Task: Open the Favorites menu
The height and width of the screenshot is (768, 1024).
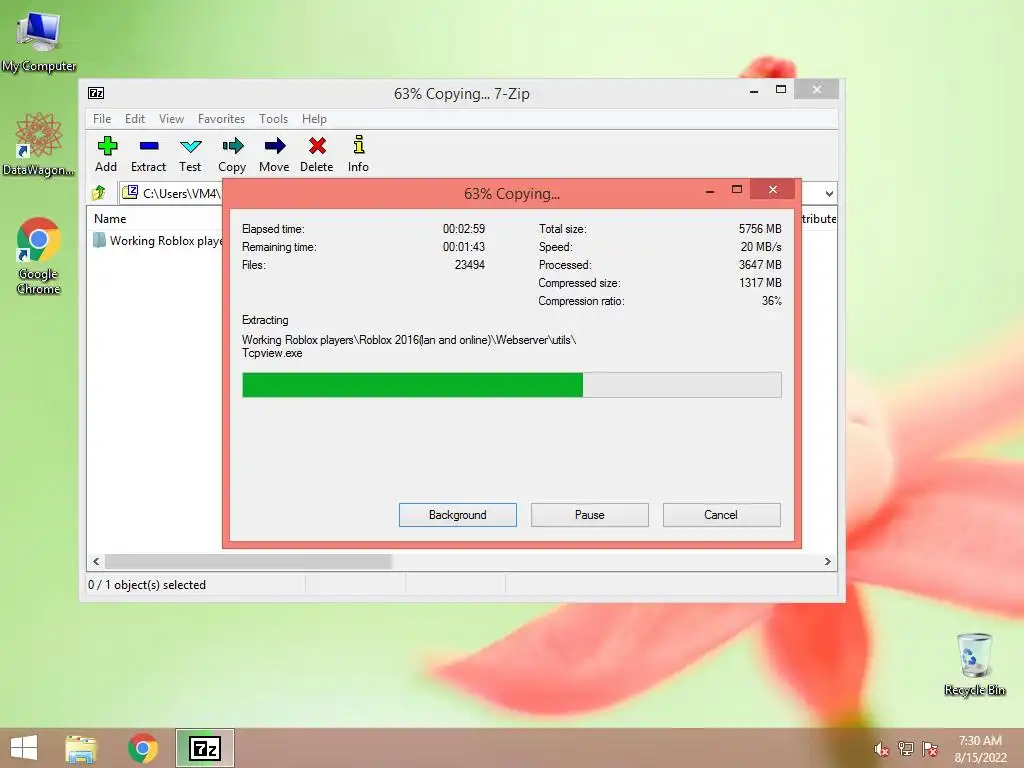Action: tap(221, 119)
